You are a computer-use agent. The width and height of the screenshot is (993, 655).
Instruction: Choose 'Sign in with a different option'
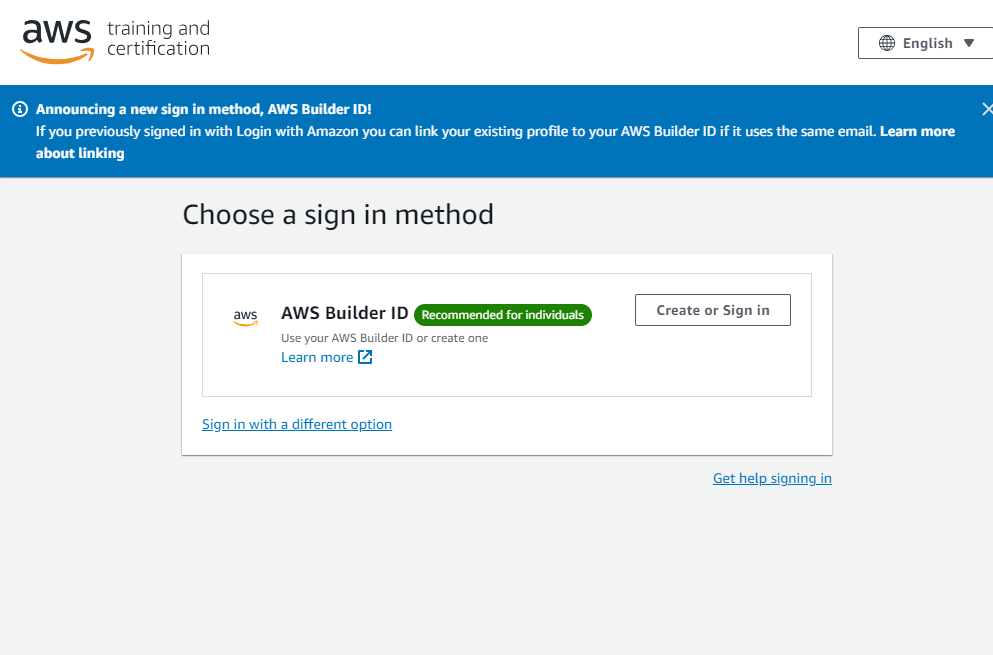tap(297, 424)
